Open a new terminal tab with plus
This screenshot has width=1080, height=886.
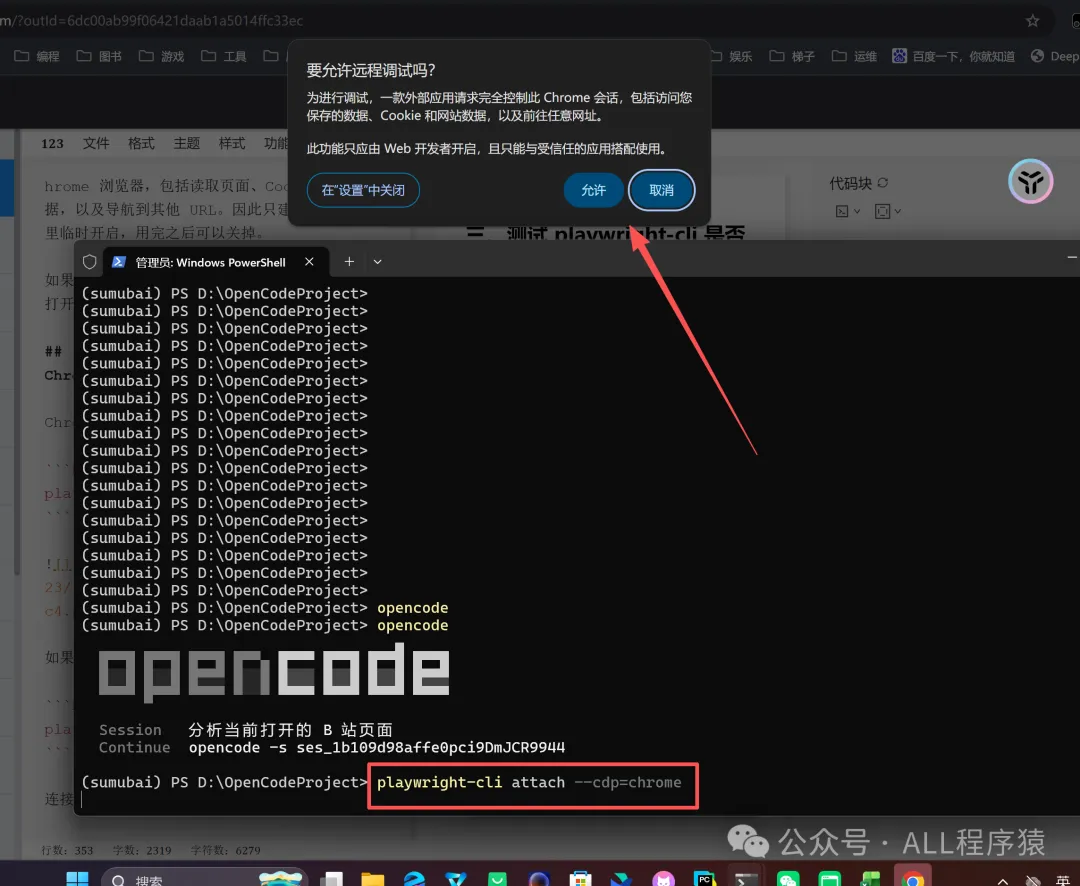[349, 262]
